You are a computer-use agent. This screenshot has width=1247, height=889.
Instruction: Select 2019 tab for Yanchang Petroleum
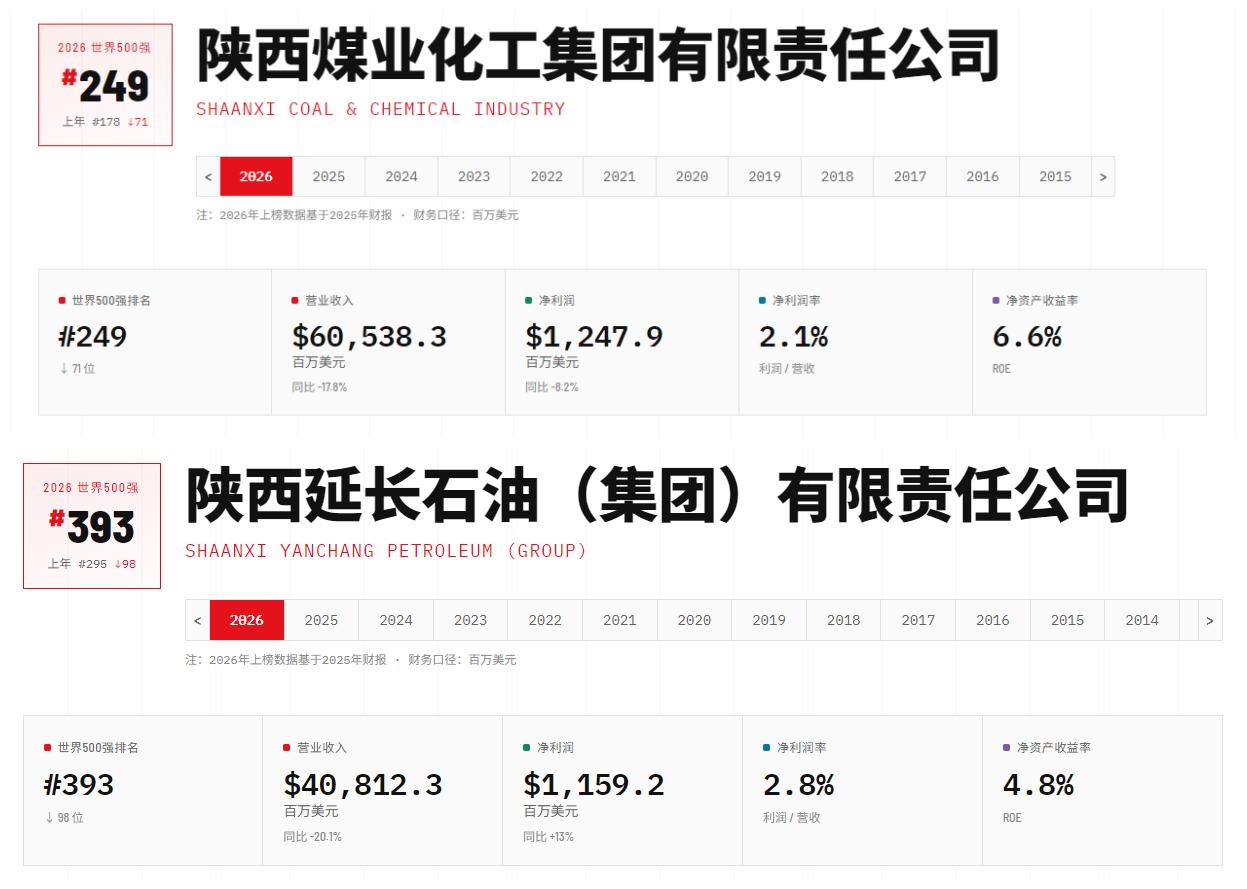click(769, 620)
